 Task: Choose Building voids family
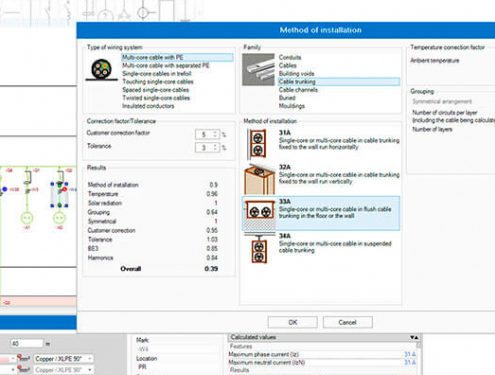coord(296,73)
